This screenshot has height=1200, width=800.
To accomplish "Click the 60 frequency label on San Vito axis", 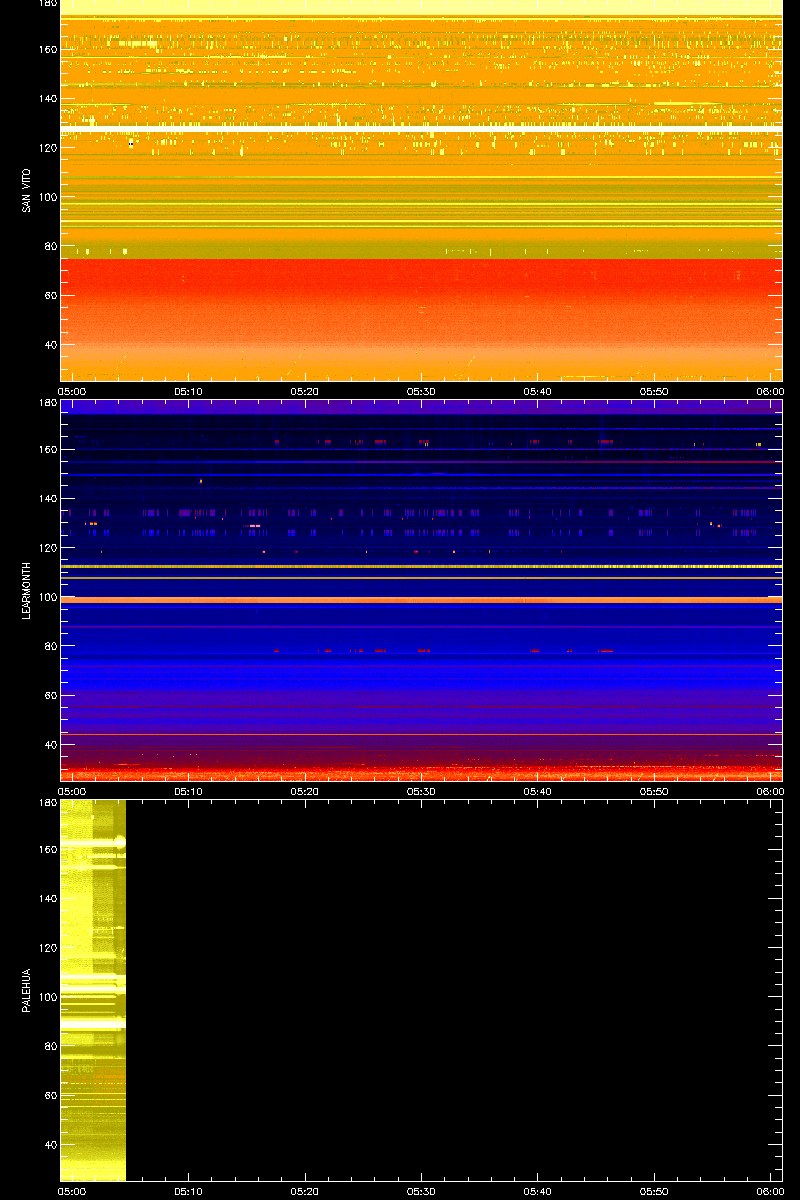I will pyautogui.click(x=49, y=296).
